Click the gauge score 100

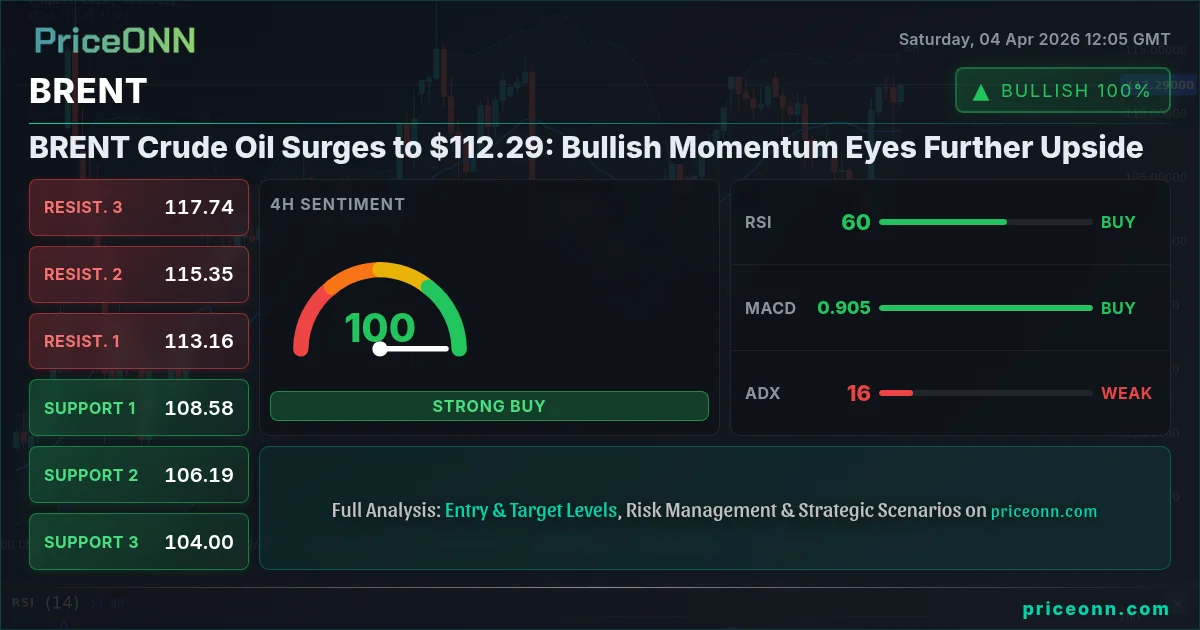coord(380,328)
